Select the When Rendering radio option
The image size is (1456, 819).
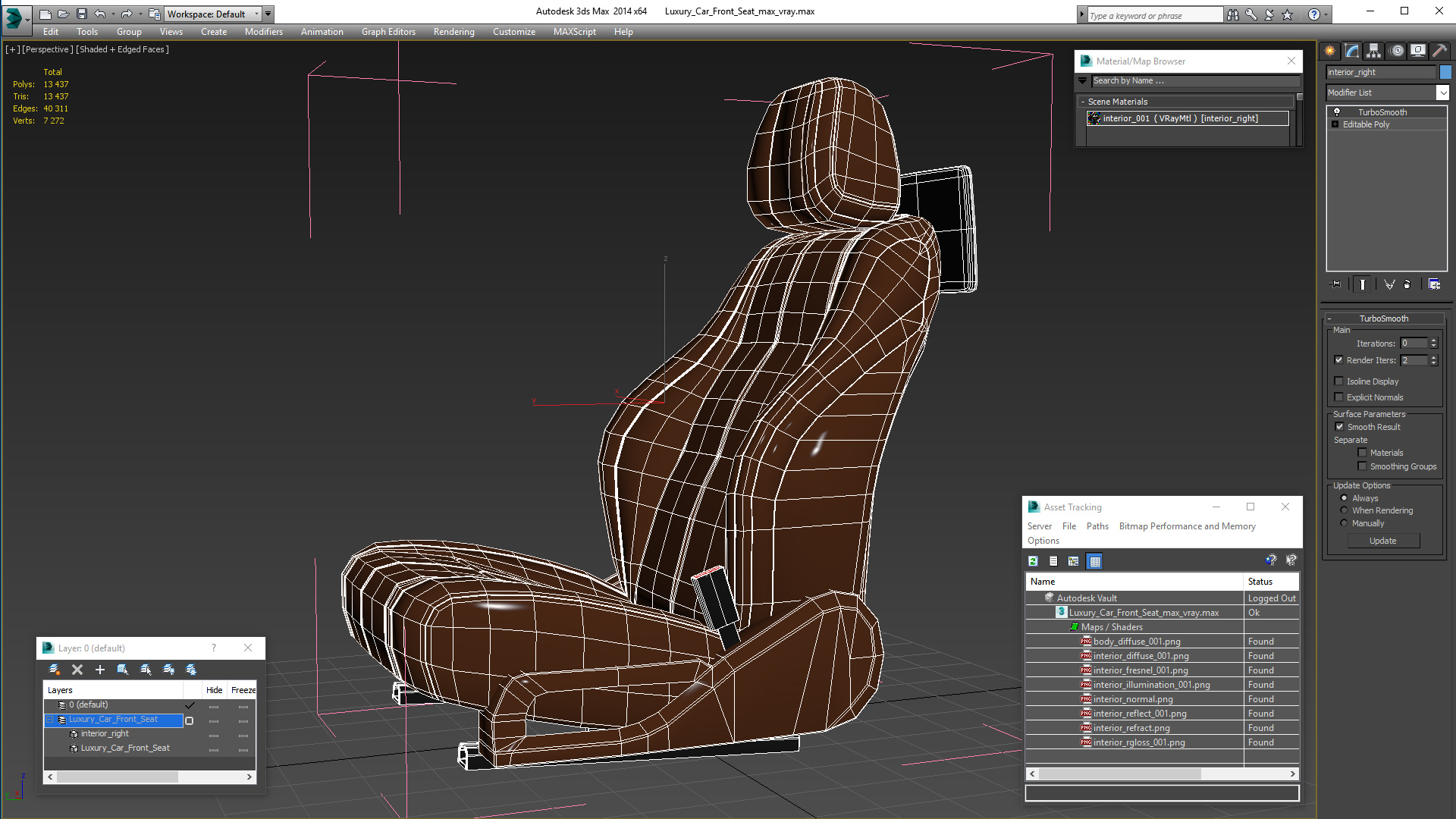coord(1344,510)
